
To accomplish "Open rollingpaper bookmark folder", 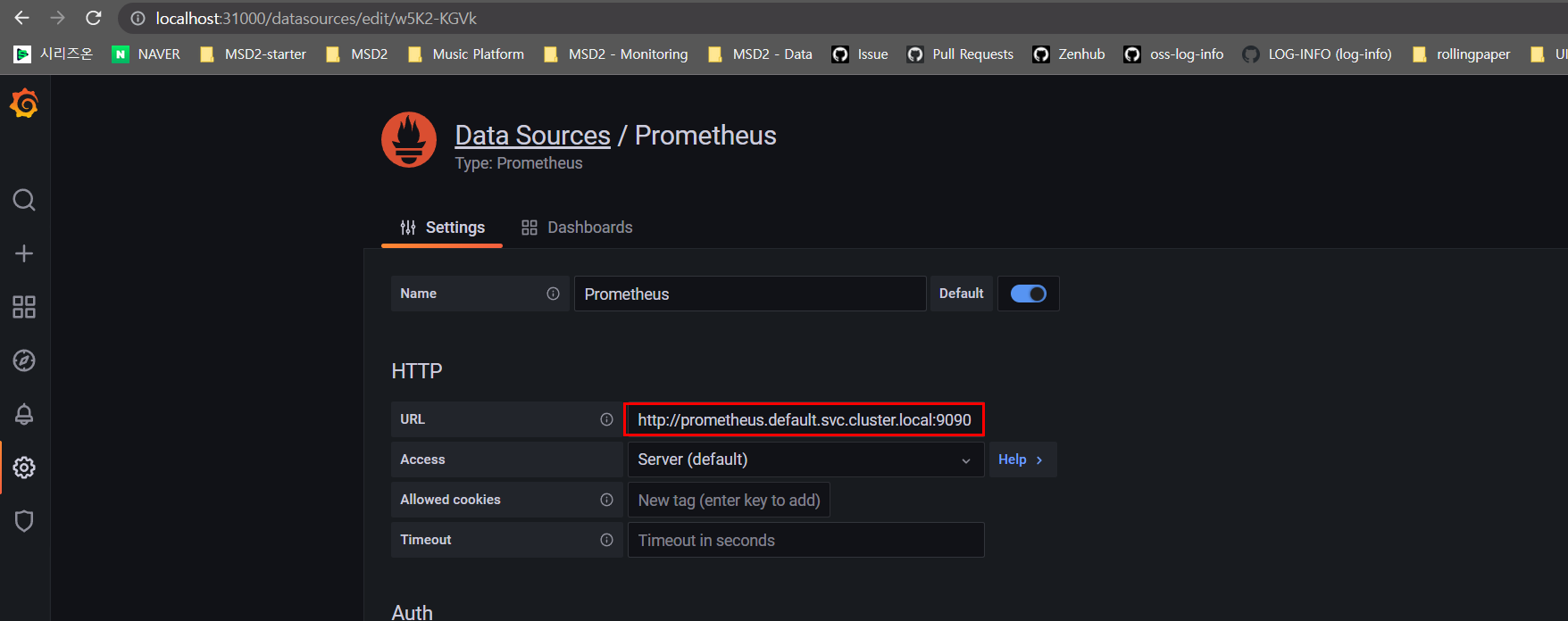I will 1462,54.
